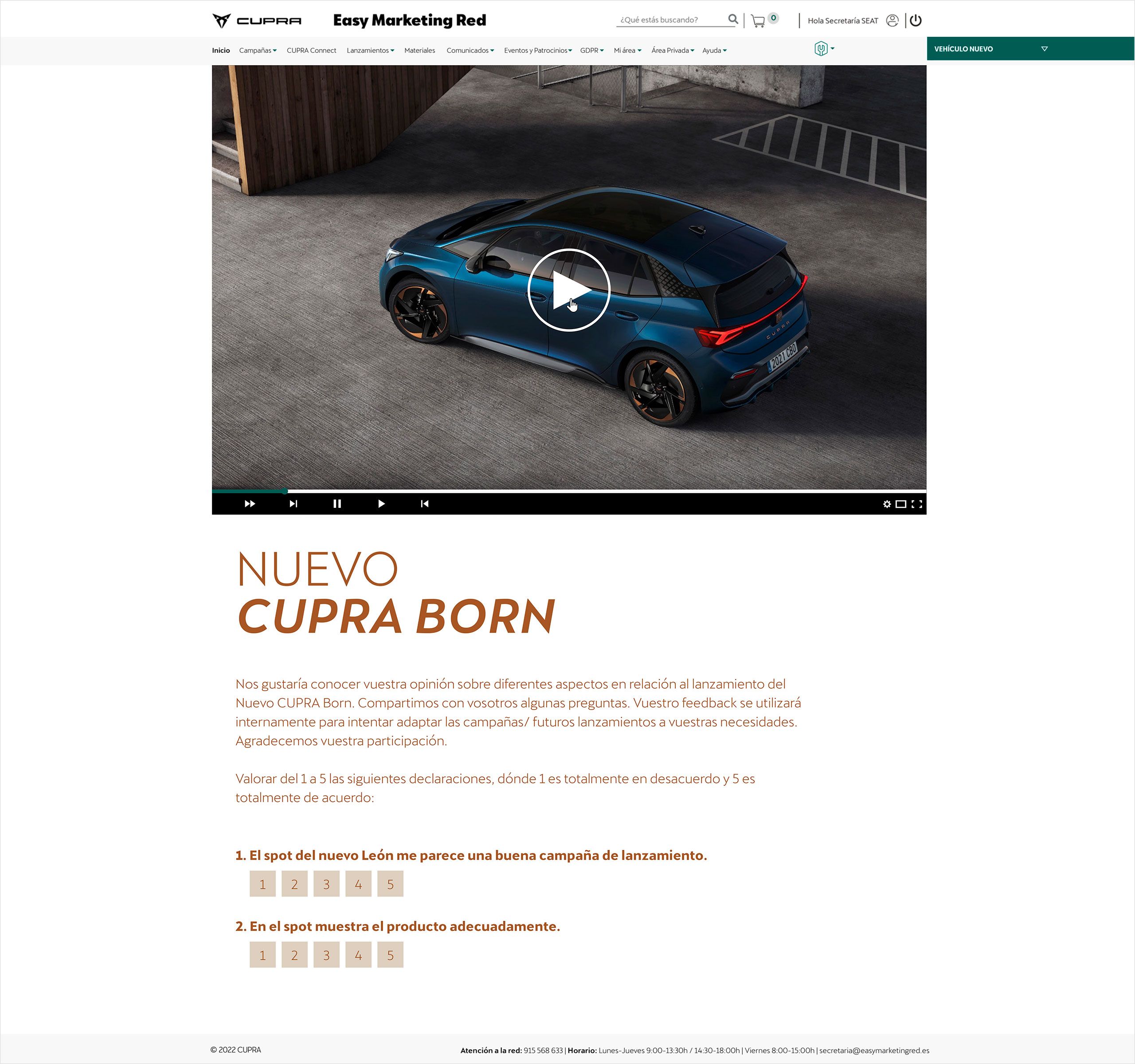1135x1064 pixels.
Task: Rate question 1 with a 4
Action: 359,883
